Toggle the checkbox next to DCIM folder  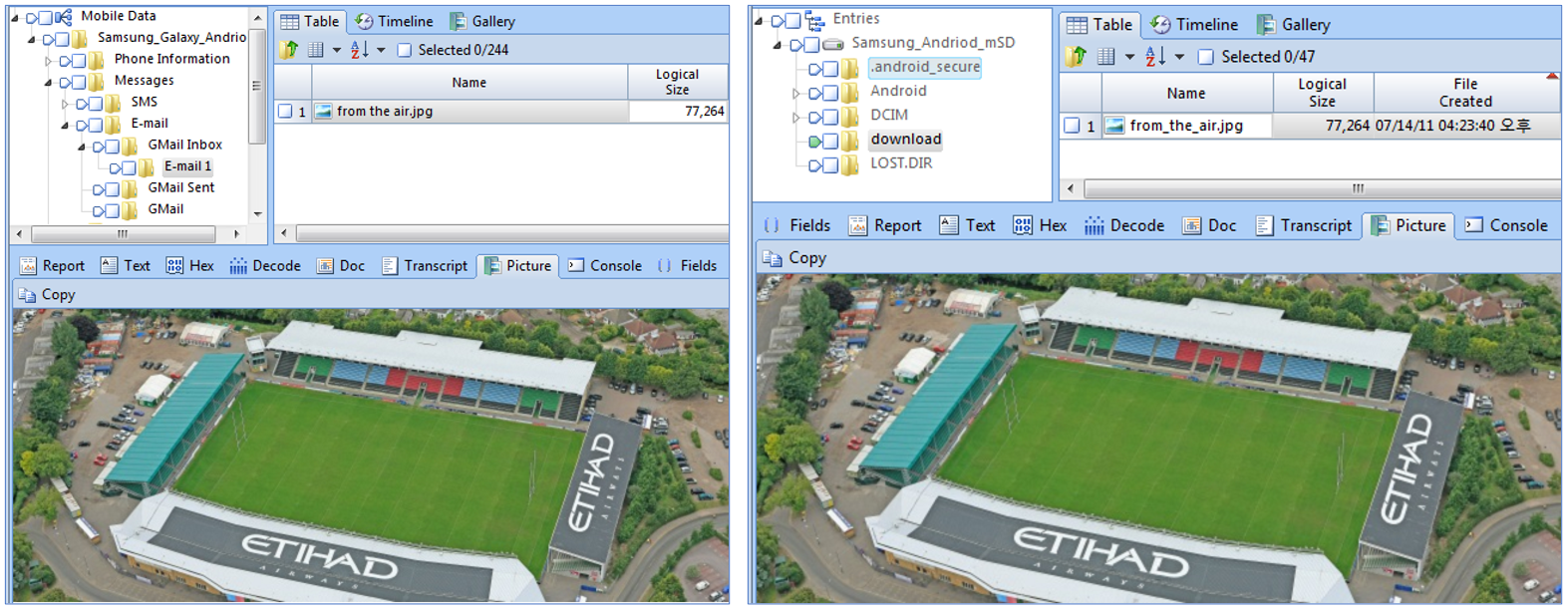click(830, 117)
